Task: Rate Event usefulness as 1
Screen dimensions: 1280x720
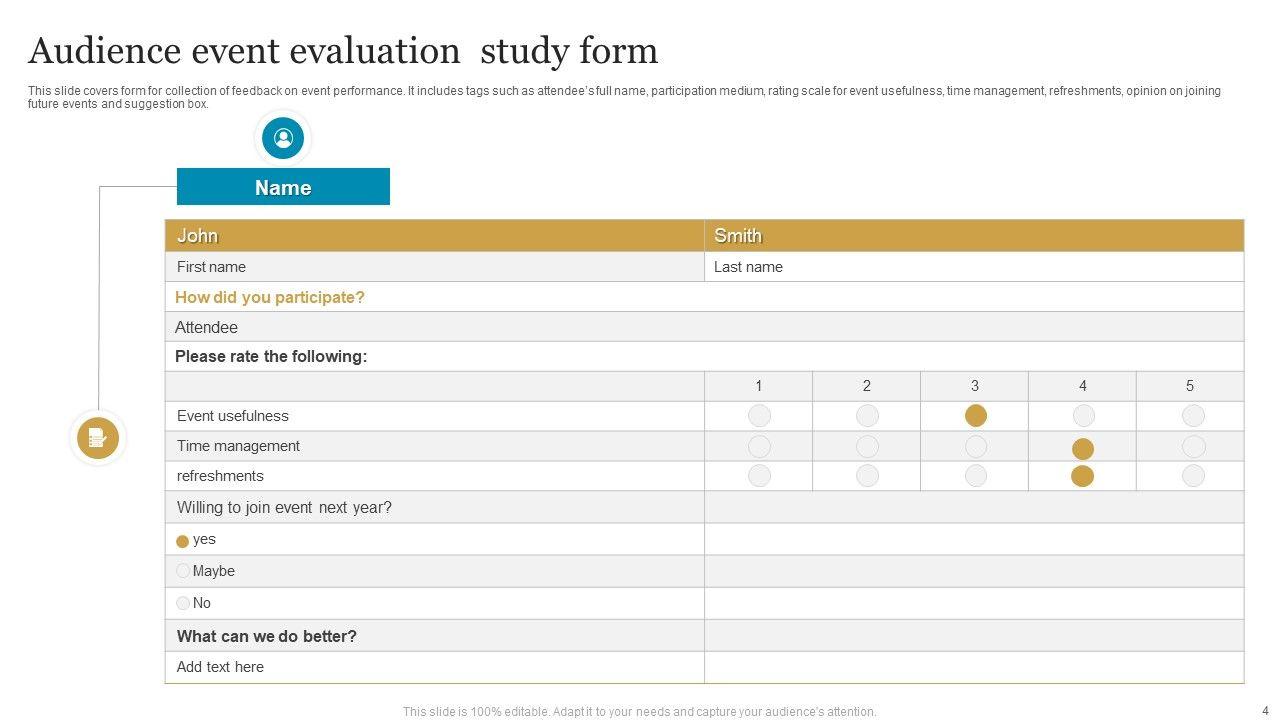Action: [x=760, y=415]
